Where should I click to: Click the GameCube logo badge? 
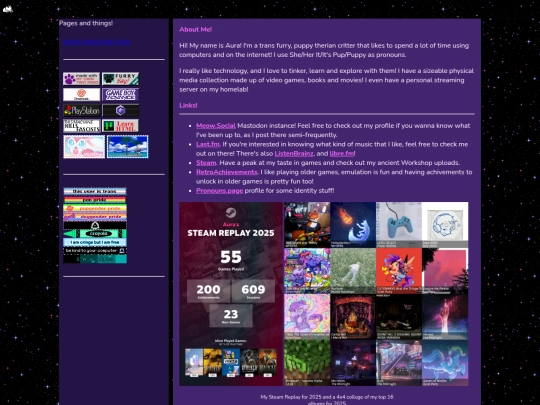click(121, 111)
